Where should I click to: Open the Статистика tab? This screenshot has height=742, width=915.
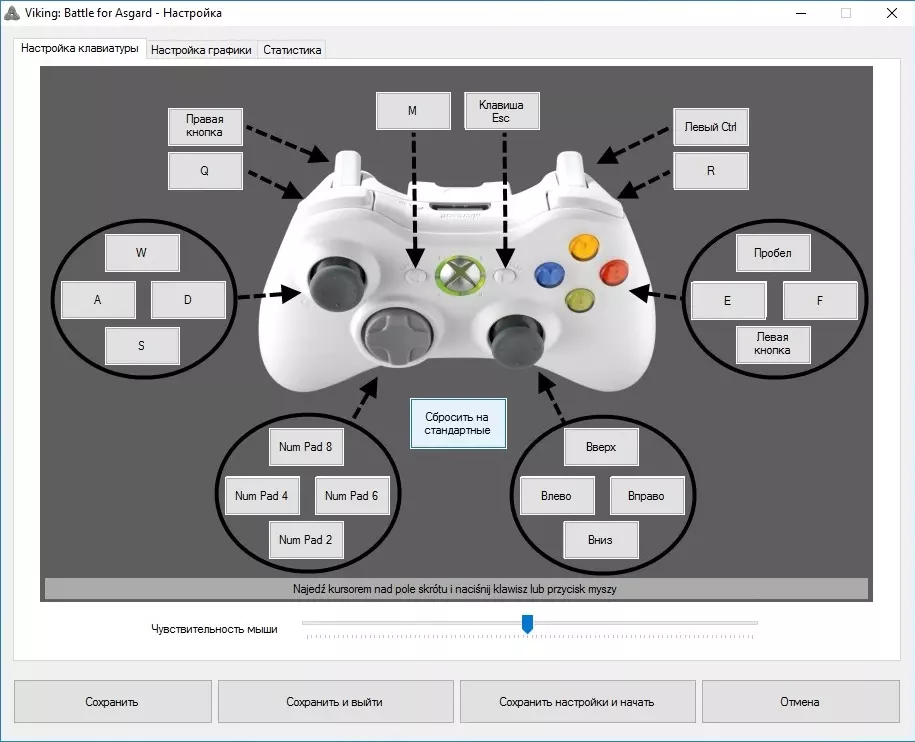pyautogui.click(x=292, y=50)
